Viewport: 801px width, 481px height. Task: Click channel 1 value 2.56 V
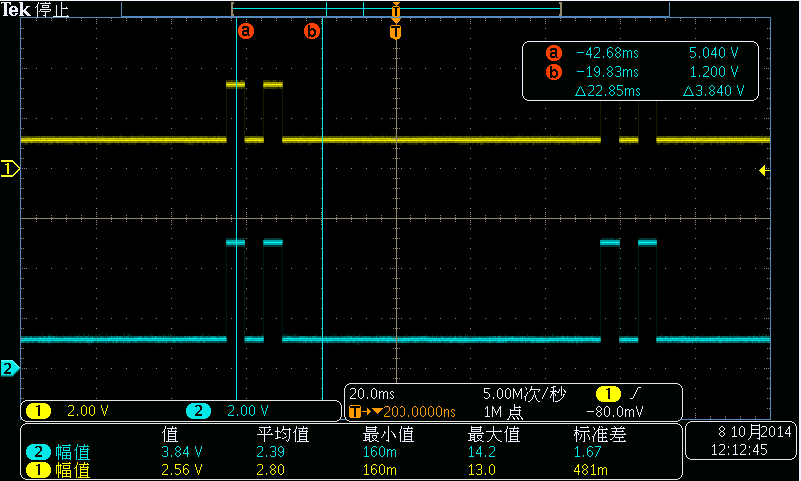point(182,470)
